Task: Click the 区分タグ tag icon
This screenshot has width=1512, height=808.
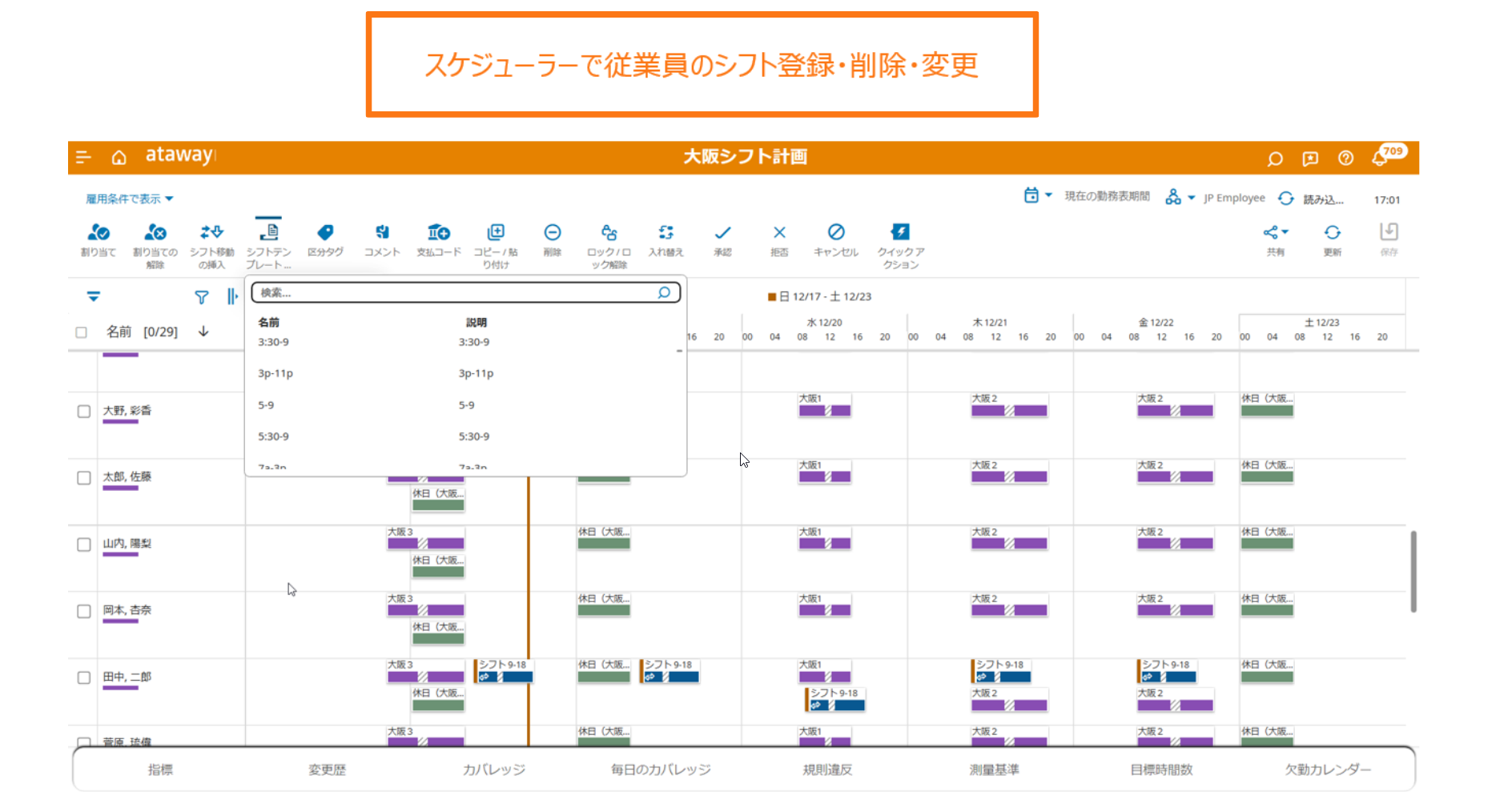Action: pyautogui.click(x=325, y=233)
